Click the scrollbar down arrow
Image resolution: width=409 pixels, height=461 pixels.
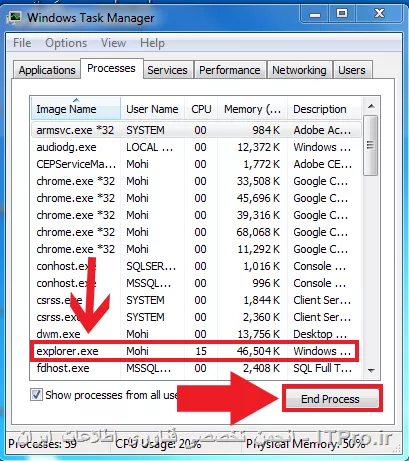371,370
